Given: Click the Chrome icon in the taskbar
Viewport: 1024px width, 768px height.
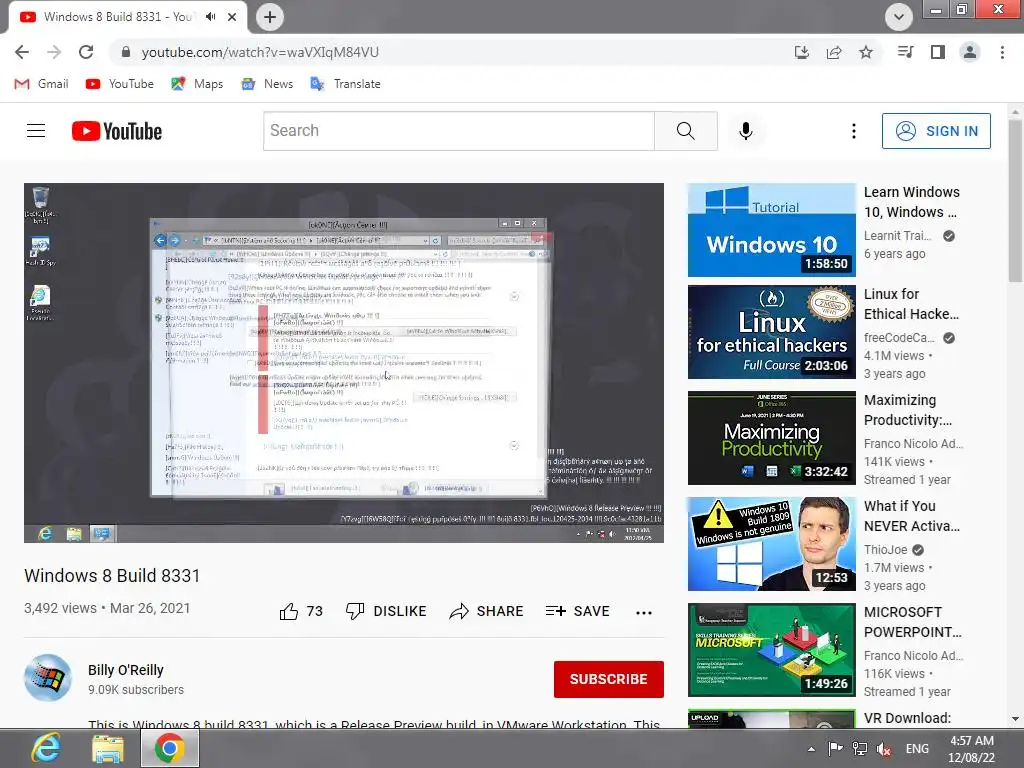Looking at the screenshot, I should 170,748.
